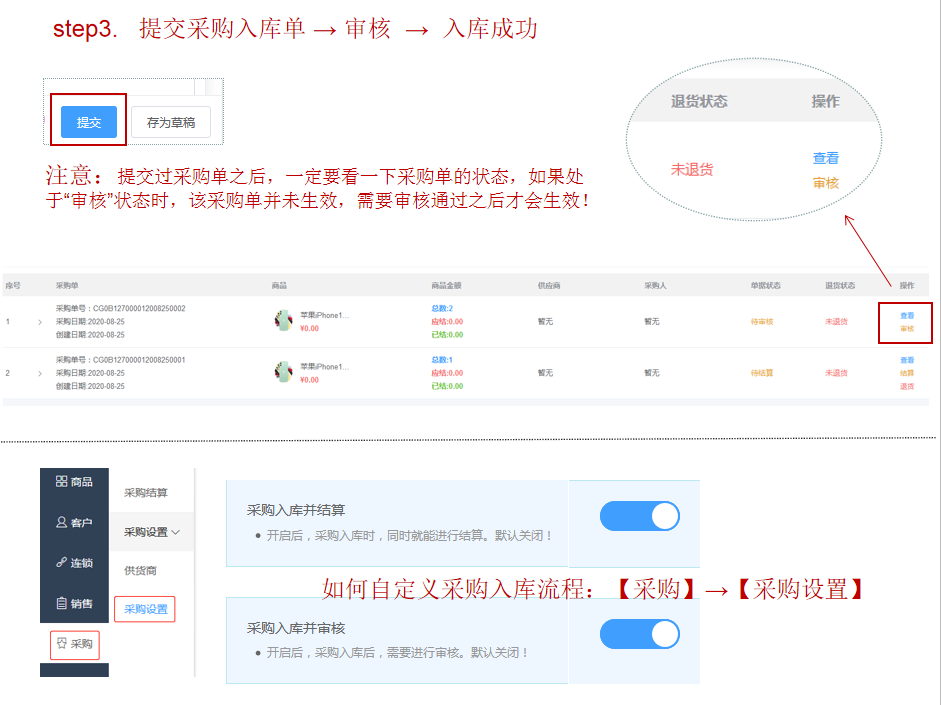
Task: Open the 采购结算 submenu item
Action: [146, 493]
